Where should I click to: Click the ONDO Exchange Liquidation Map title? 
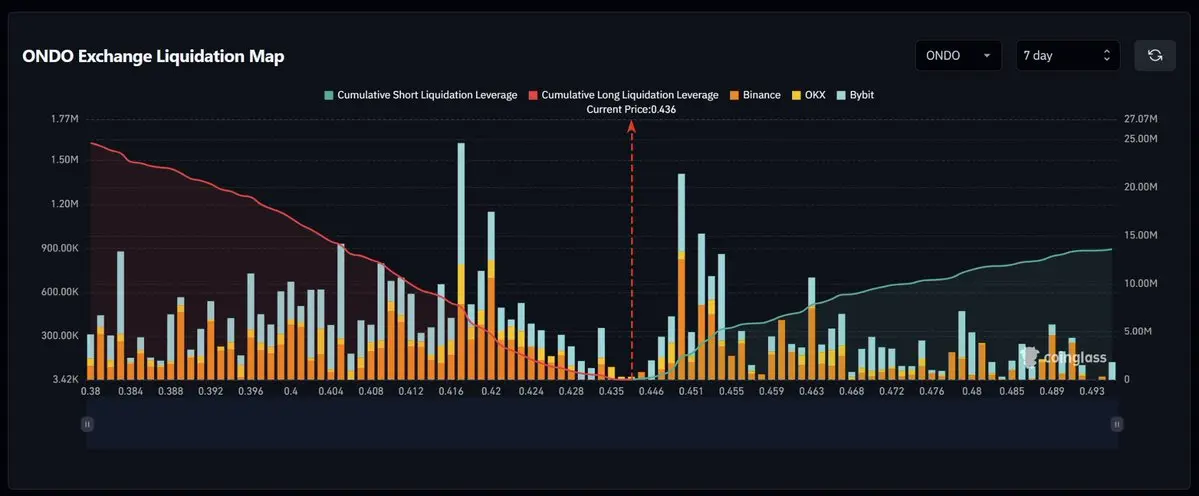(x=154, y=57)
